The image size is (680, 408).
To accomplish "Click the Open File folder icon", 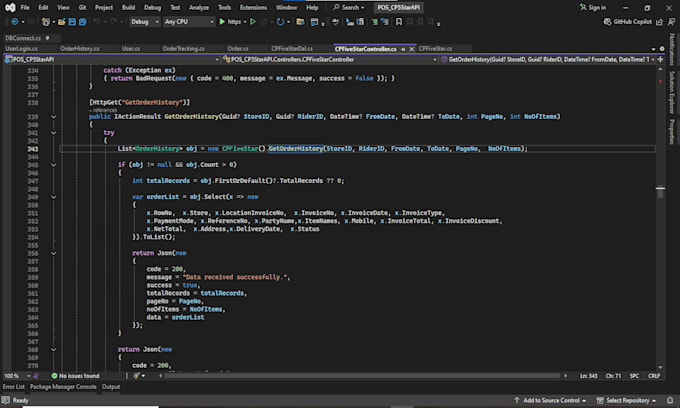I will coord(62,22).
